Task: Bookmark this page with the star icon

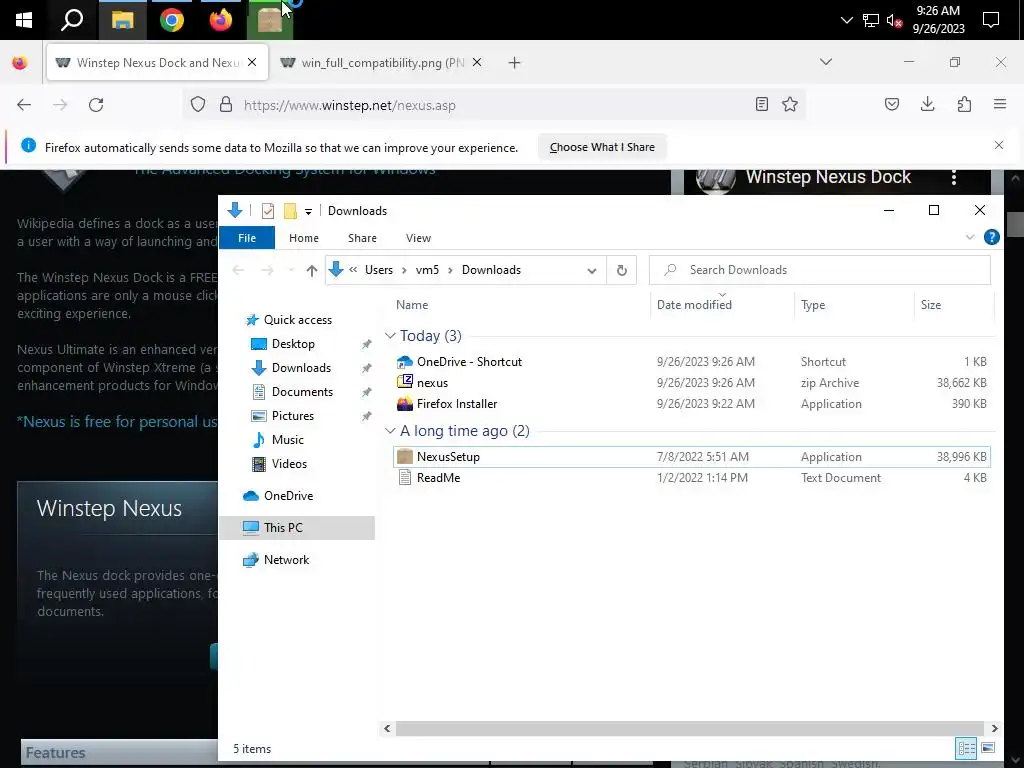Action: point(790,104)
